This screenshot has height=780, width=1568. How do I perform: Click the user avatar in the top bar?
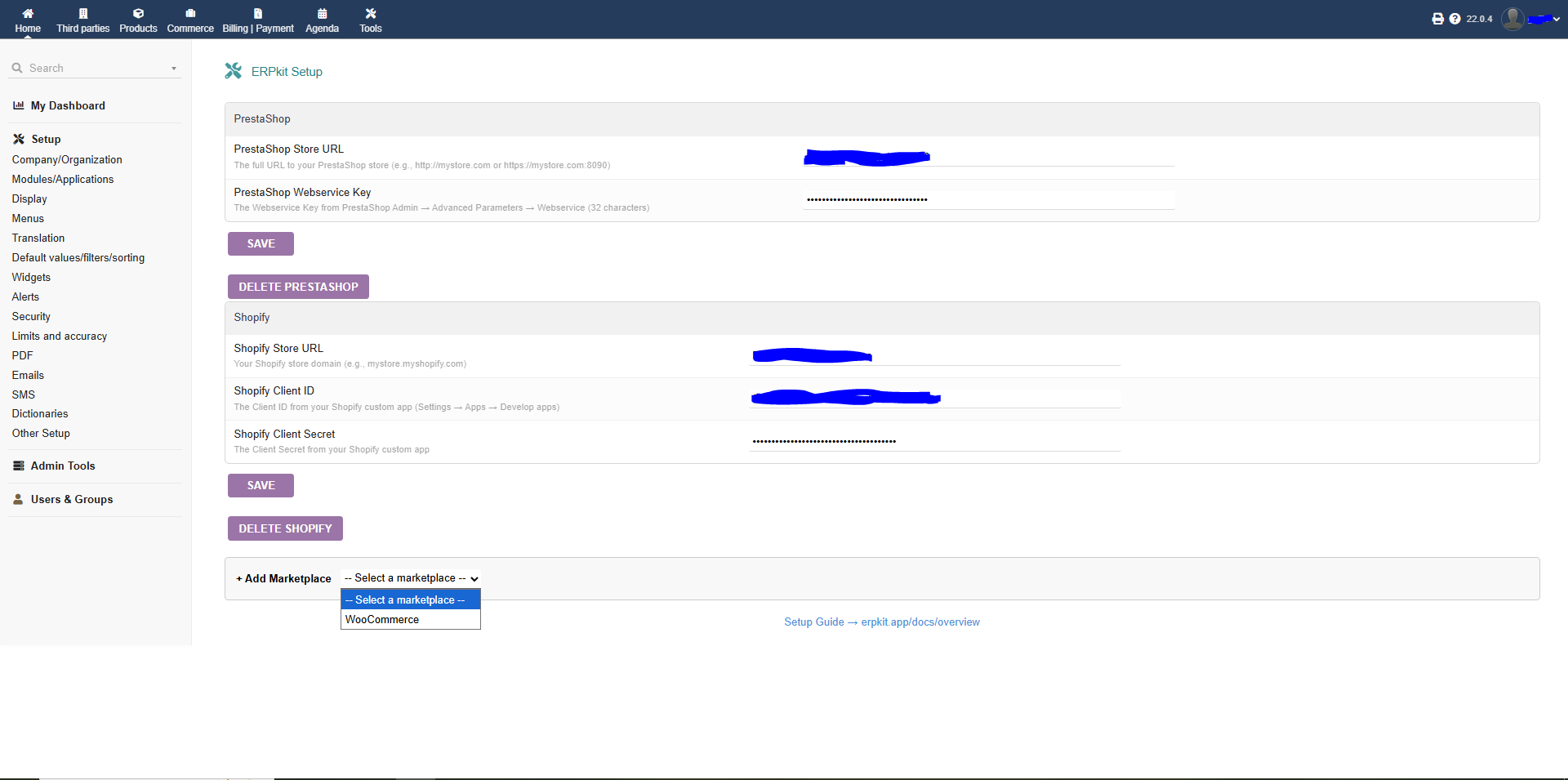click(1512, 19)
